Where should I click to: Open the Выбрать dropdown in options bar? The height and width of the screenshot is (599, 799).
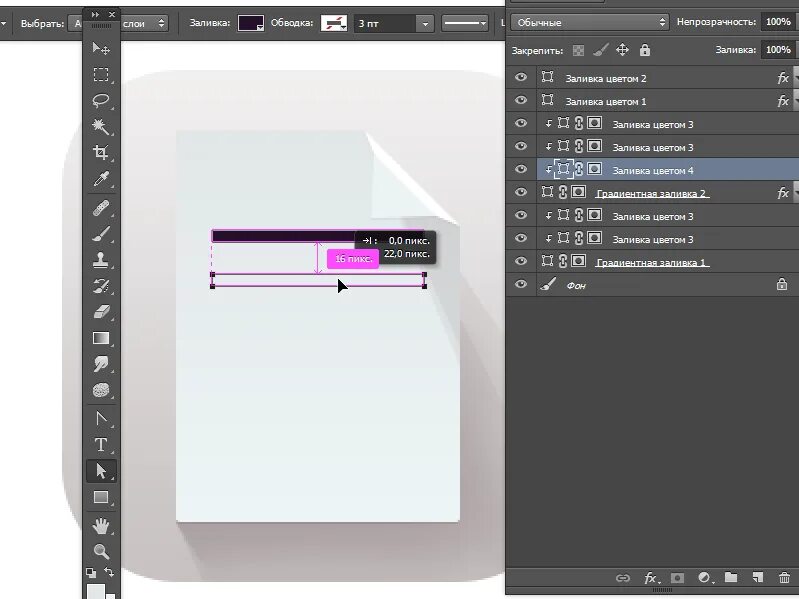118,23
